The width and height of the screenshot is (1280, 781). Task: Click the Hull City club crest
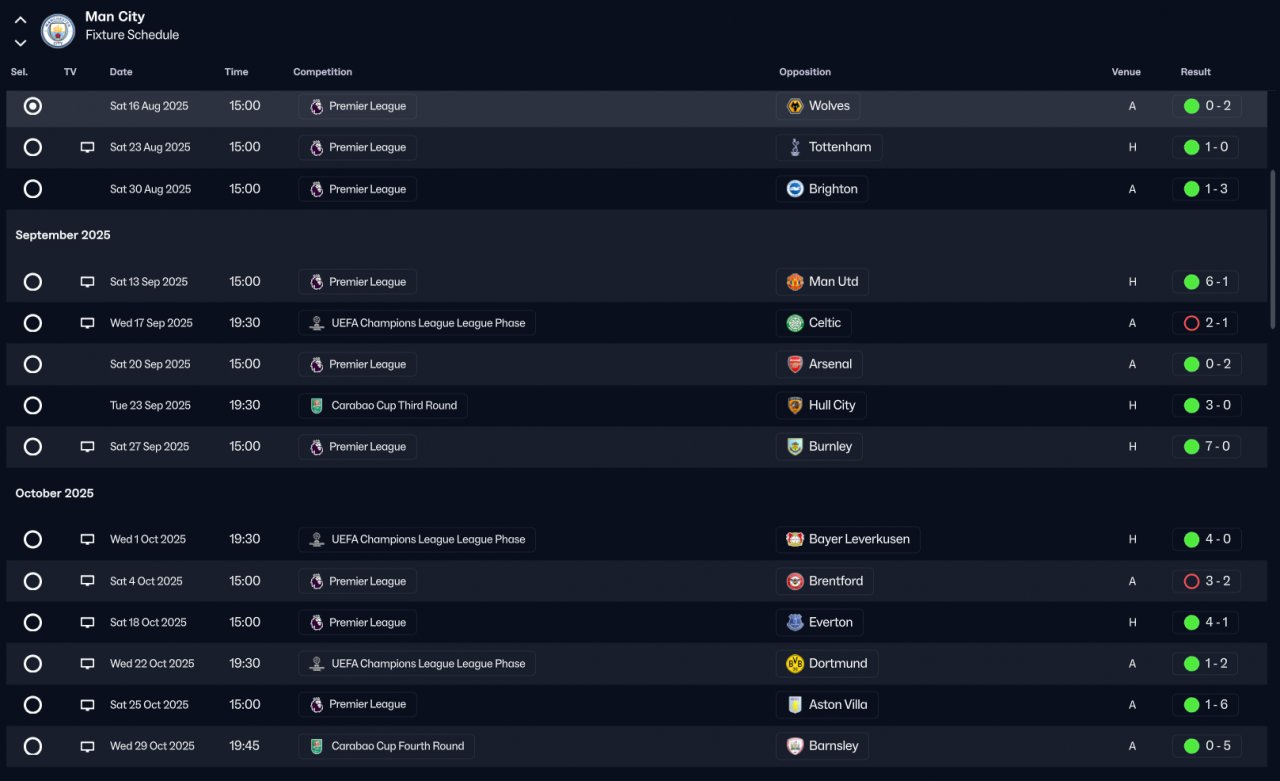click(795, 405)
